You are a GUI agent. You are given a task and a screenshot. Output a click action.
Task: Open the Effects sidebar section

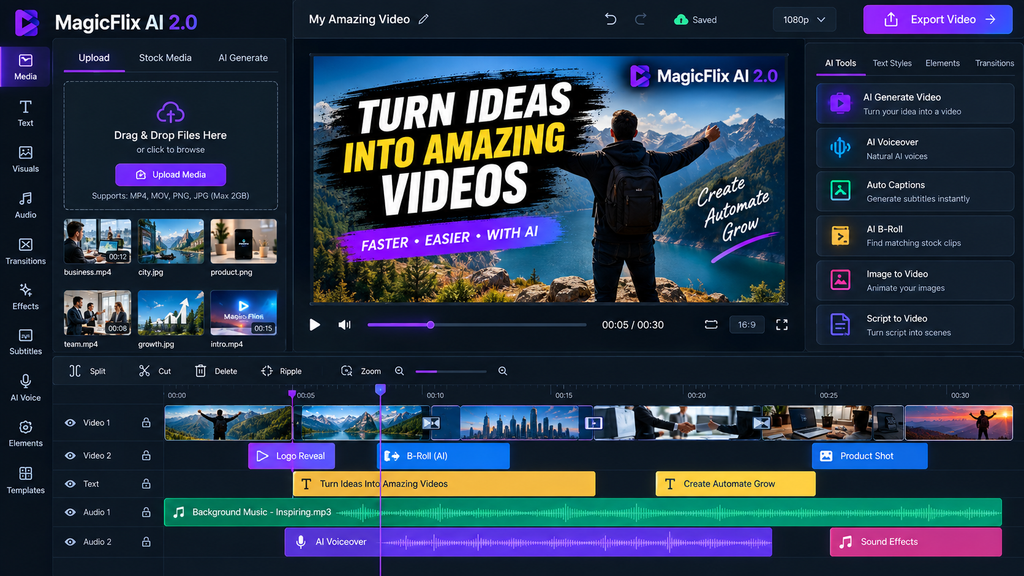tap(25, 296)
